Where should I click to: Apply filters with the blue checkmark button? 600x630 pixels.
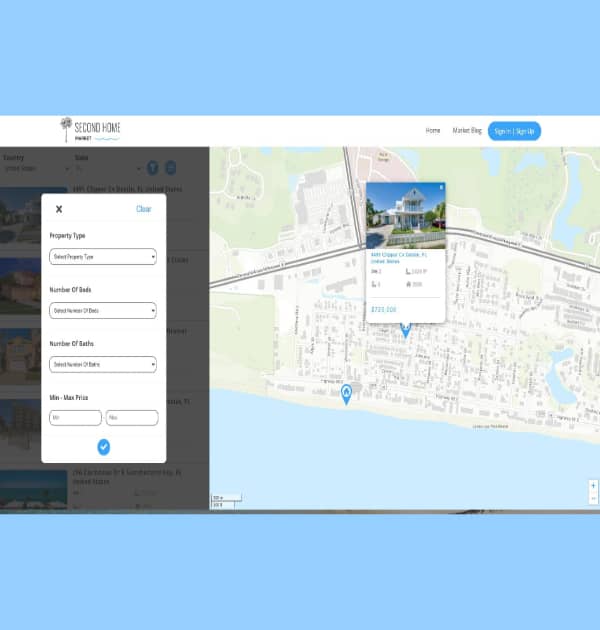point(104,447)
